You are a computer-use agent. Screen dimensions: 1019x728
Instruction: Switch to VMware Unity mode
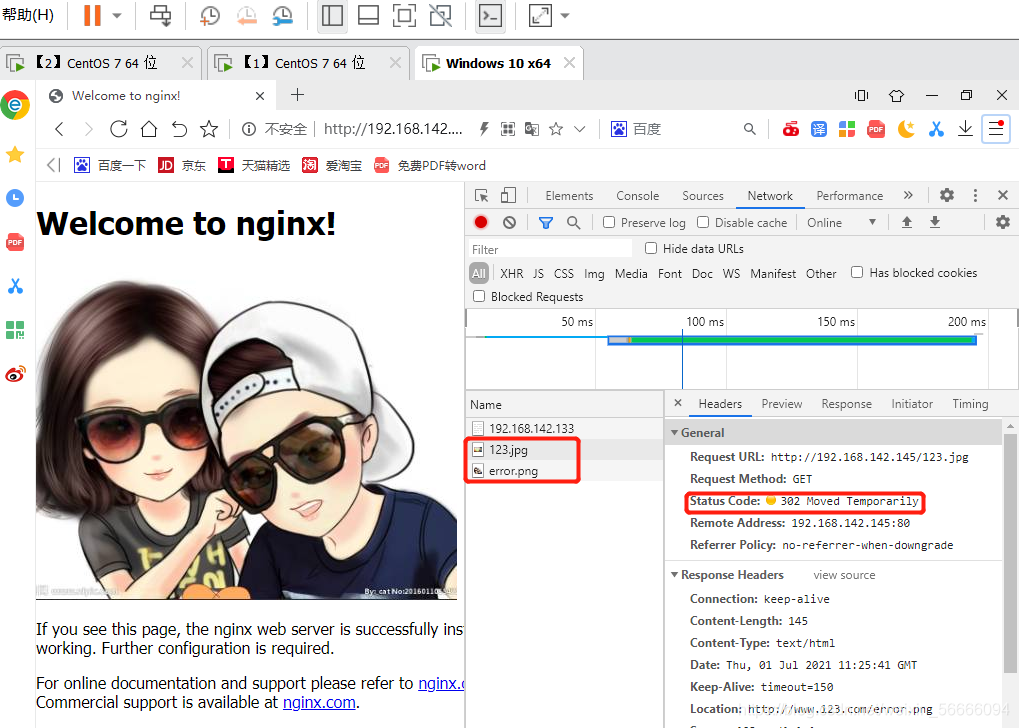coord(441,16)
